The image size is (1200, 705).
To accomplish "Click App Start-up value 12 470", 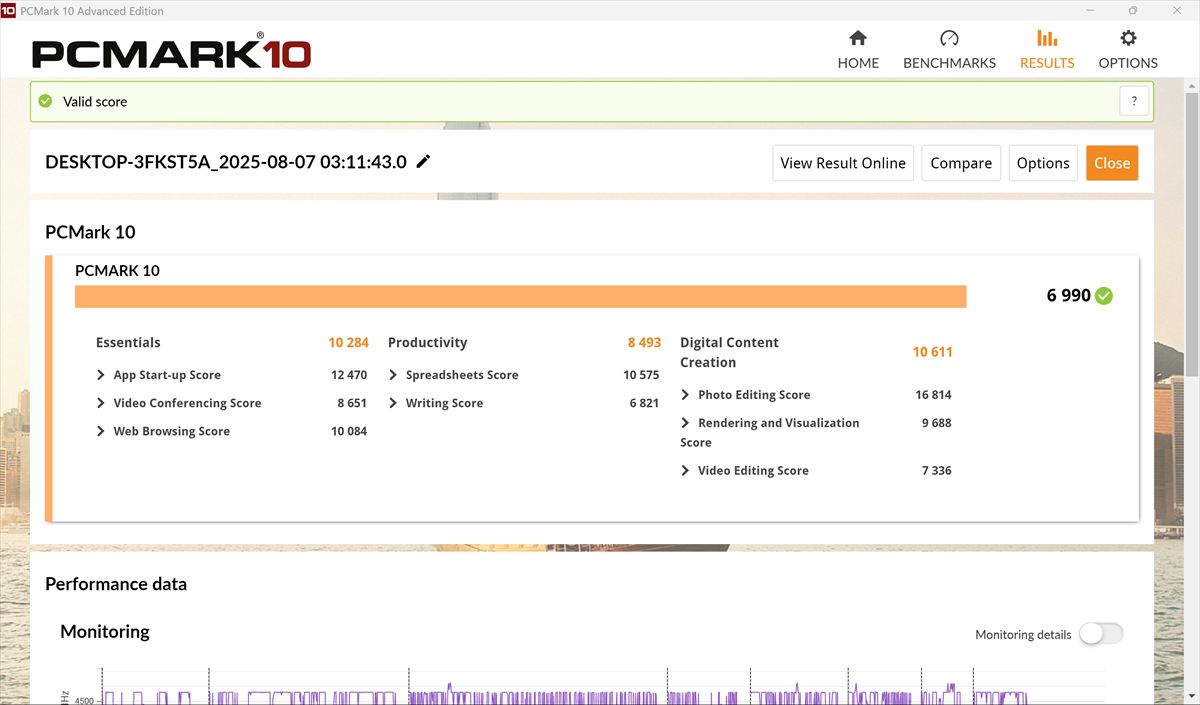I will pos(349,375).
